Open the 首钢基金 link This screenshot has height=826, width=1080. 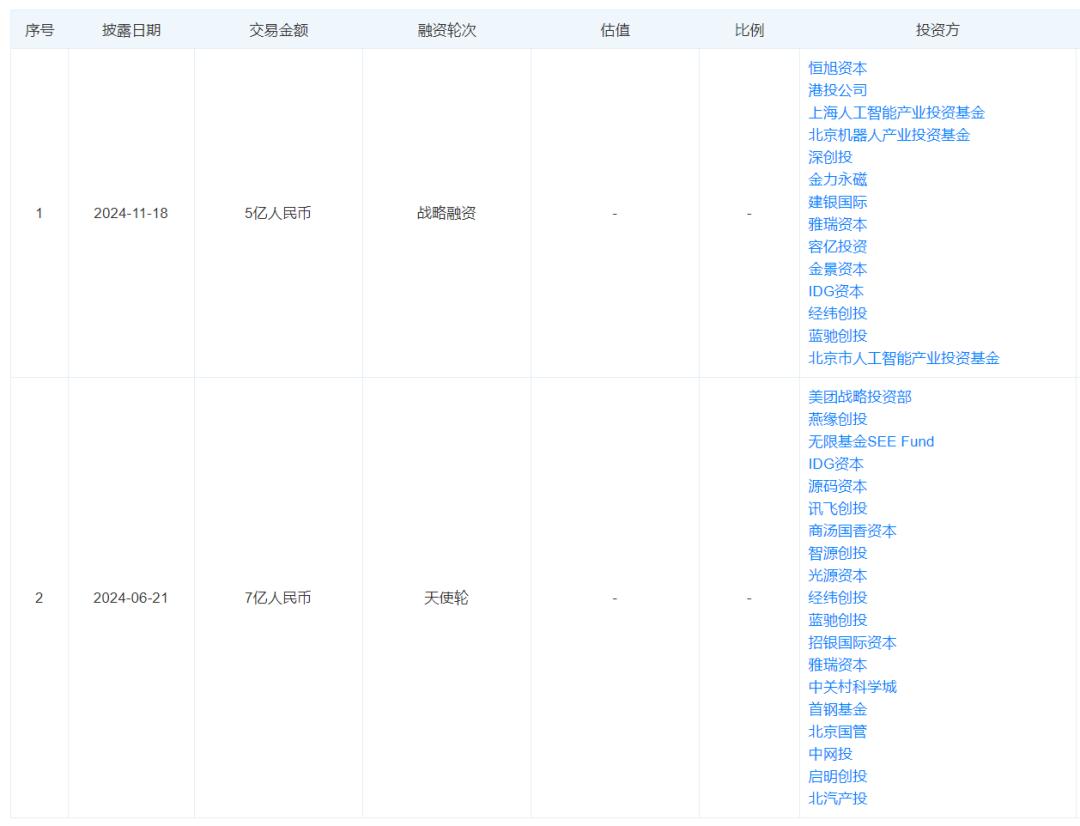(x=837, y=710)
